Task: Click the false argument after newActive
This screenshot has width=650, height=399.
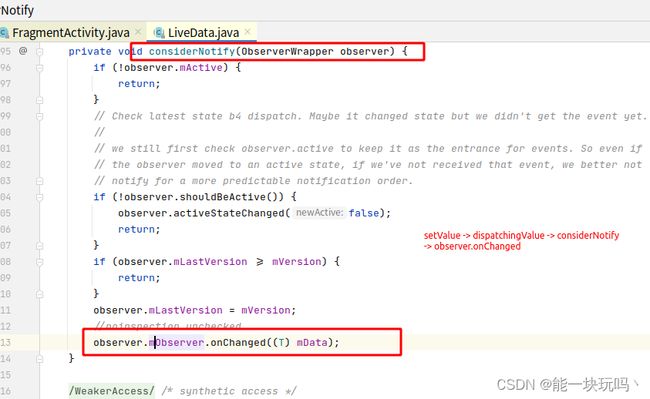Action: (x=364, y=213)
